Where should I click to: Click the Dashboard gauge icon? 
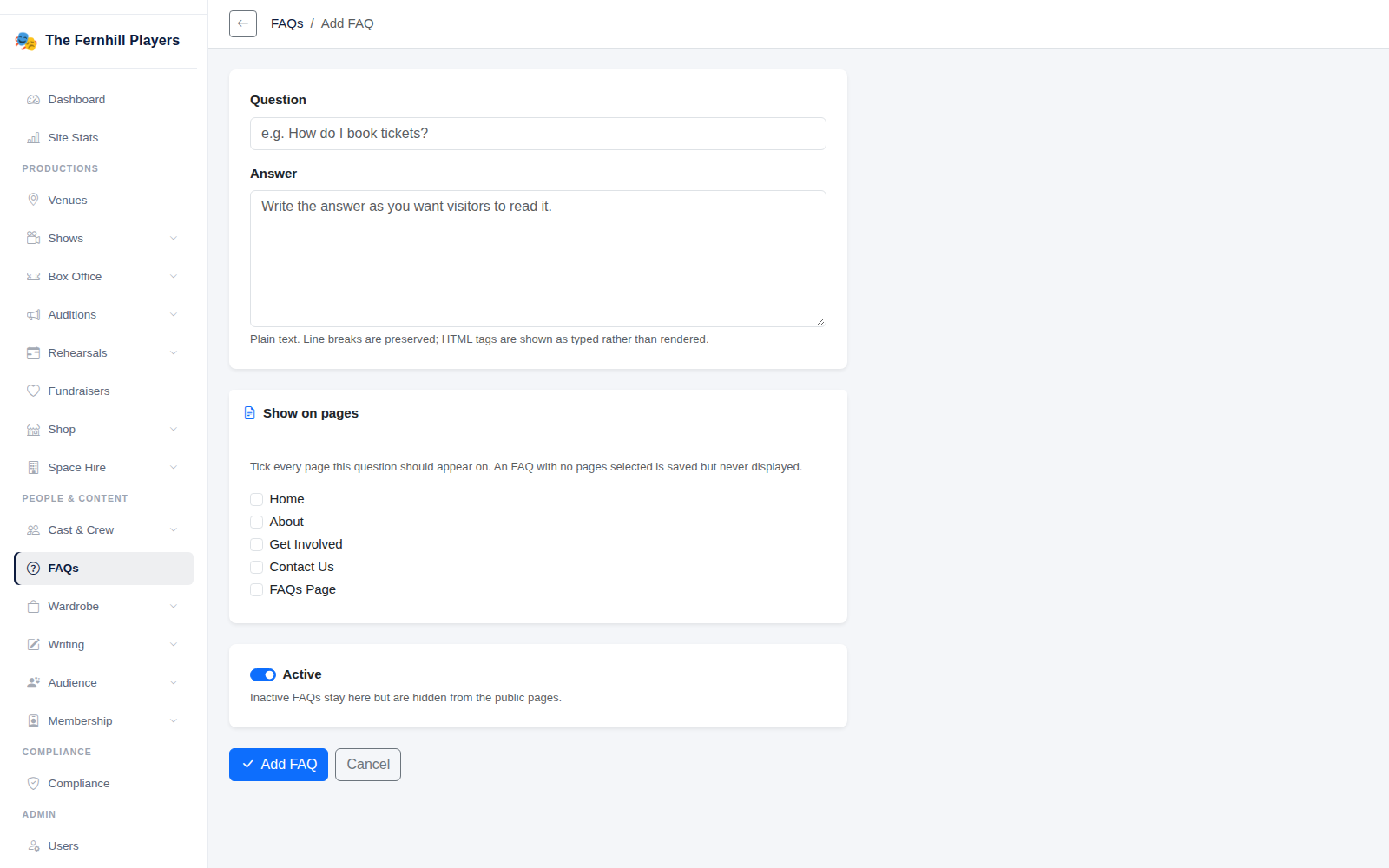click(33, 100)
